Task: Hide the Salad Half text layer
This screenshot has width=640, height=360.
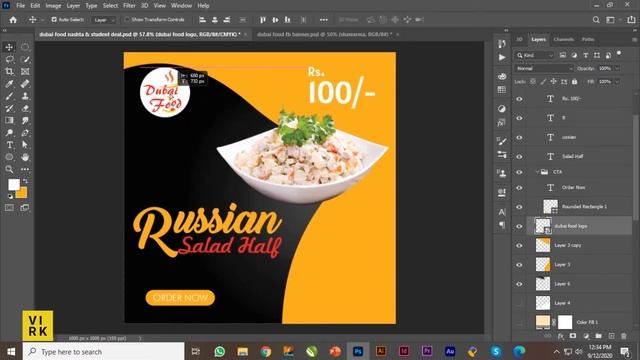Action: tap(519, 156)
